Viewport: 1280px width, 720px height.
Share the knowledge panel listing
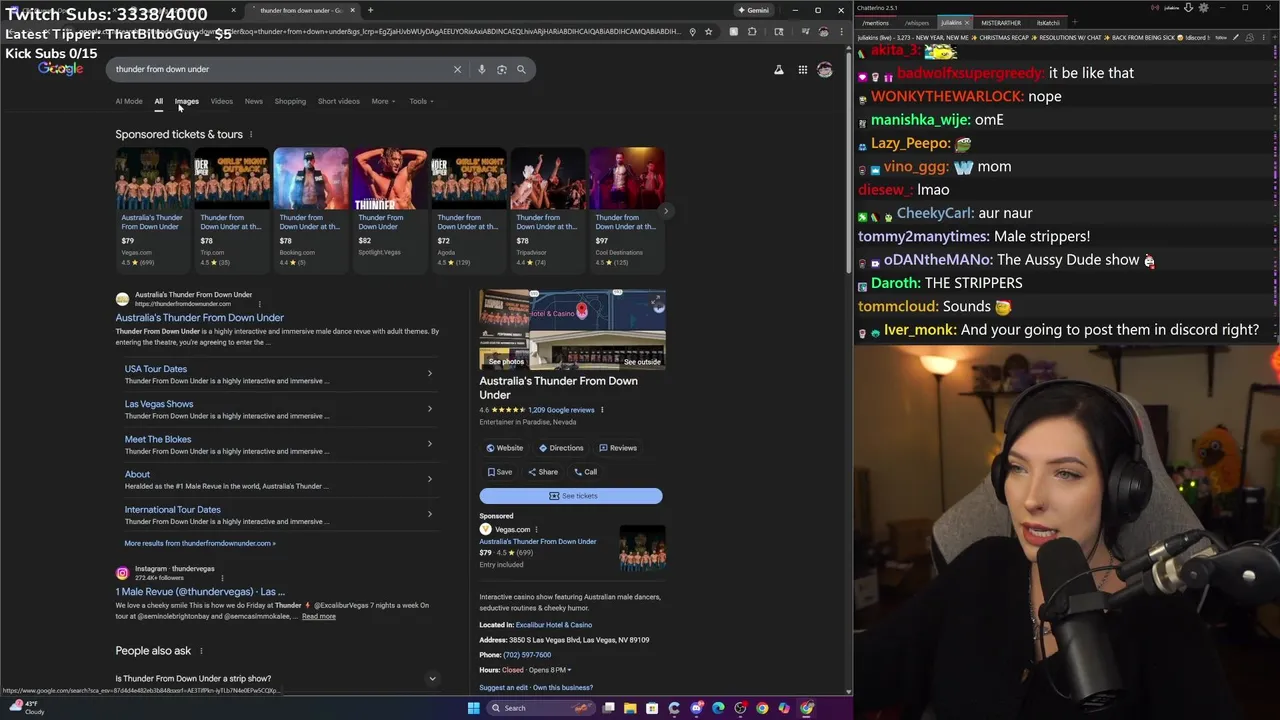543,472
